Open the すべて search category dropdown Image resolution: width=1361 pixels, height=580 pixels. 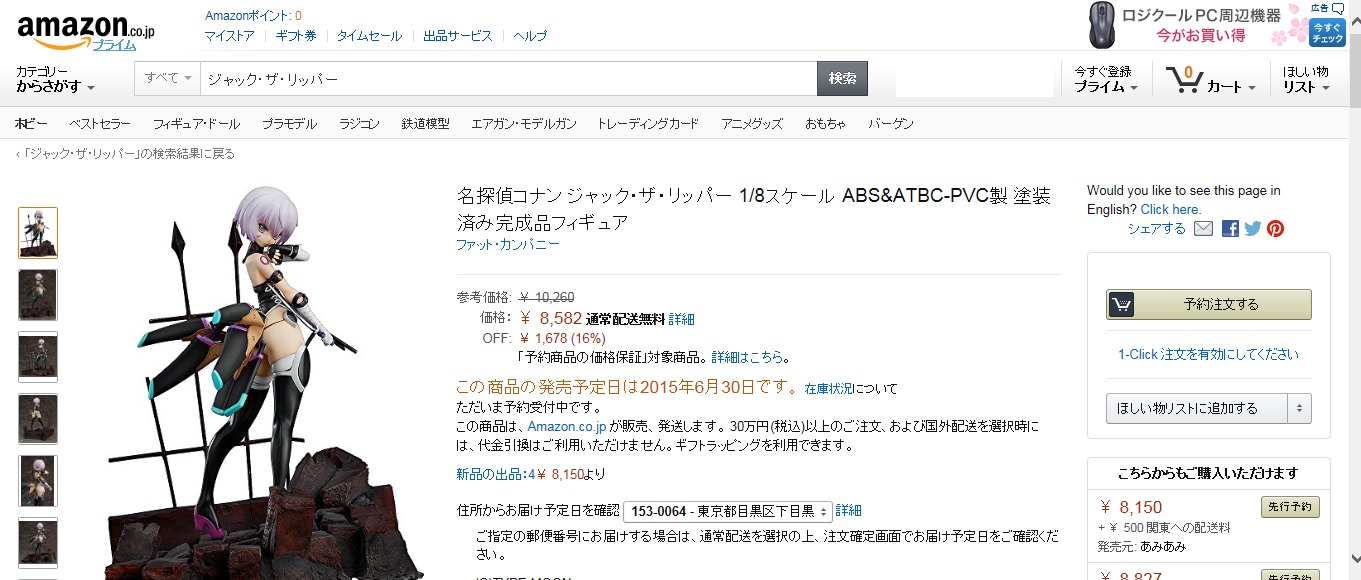pyautogui.click(x=168, y=78)
